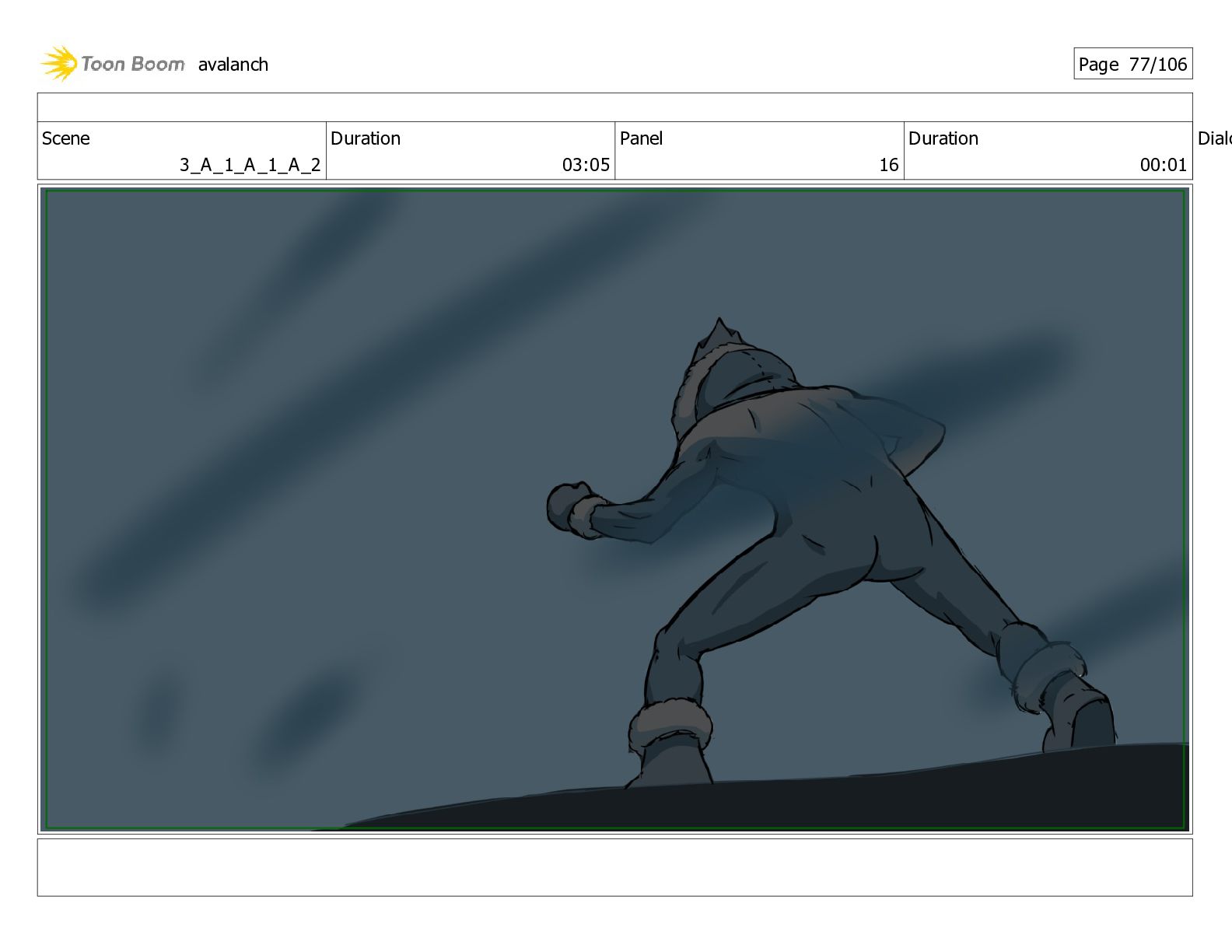
Task: Select the 03:05 scene duration value
Action: point(586,165)
